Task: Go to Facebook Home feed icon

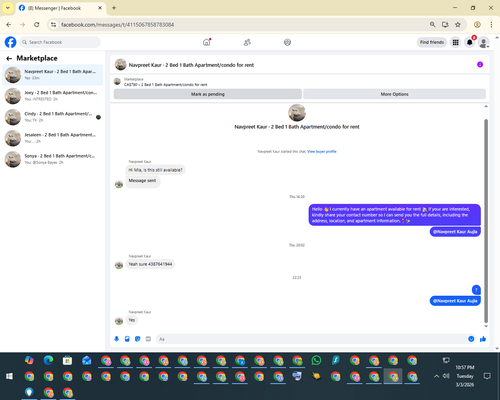Action: coord(207,42)
